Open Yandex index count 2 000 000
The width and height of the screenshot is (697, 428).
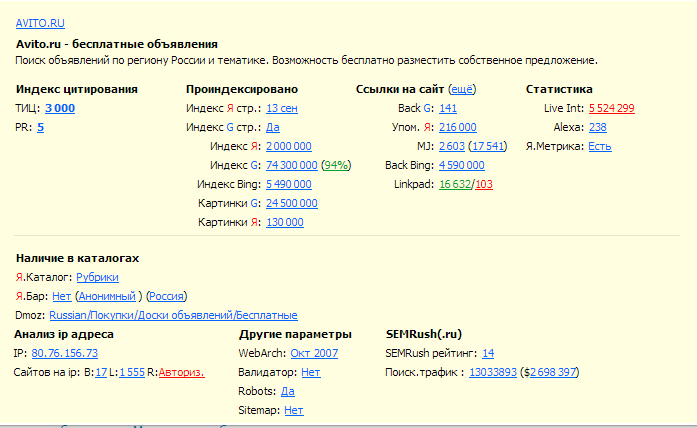(291, 146)
